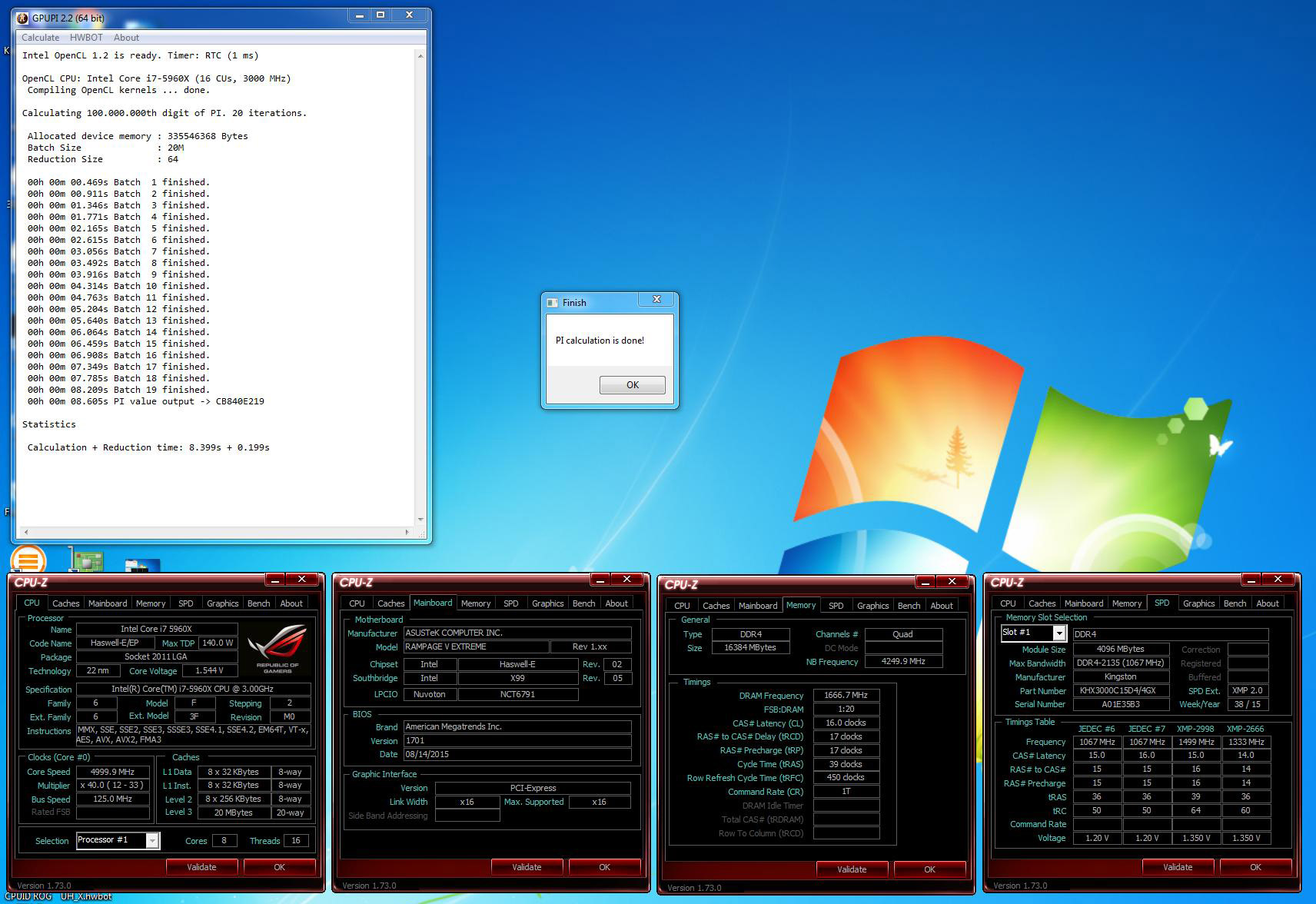Click OK in the CPU-Z Mainboard window

click(605, 867)
